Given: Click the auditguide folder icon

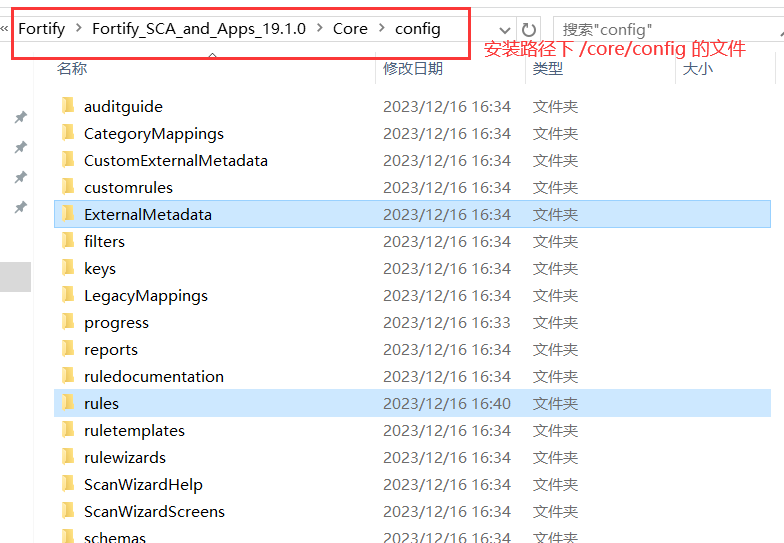Looking at the screenshot, I should point(68,106).
